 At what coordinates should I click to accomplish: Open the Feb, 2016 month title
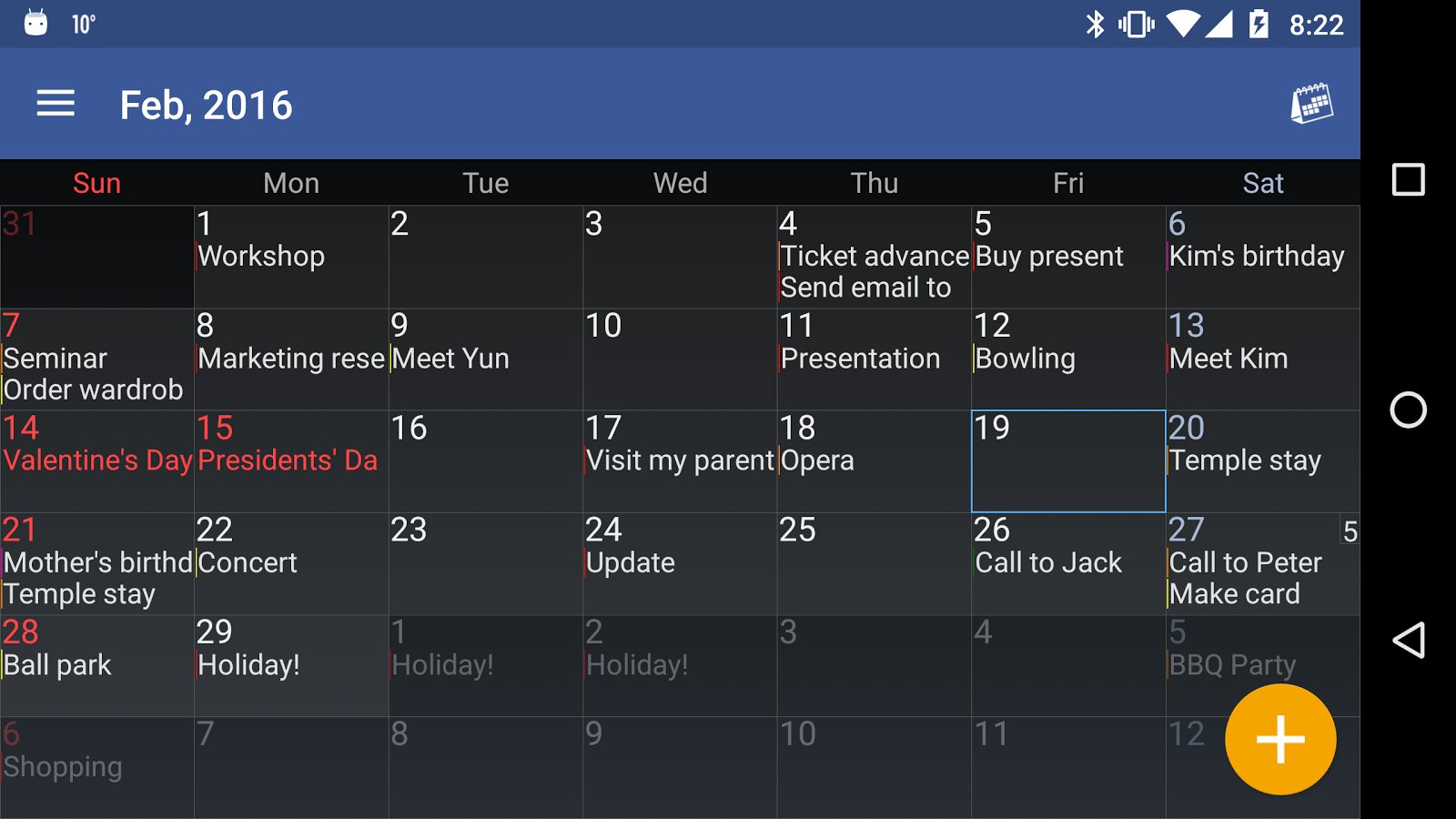(x=207, y=106)
